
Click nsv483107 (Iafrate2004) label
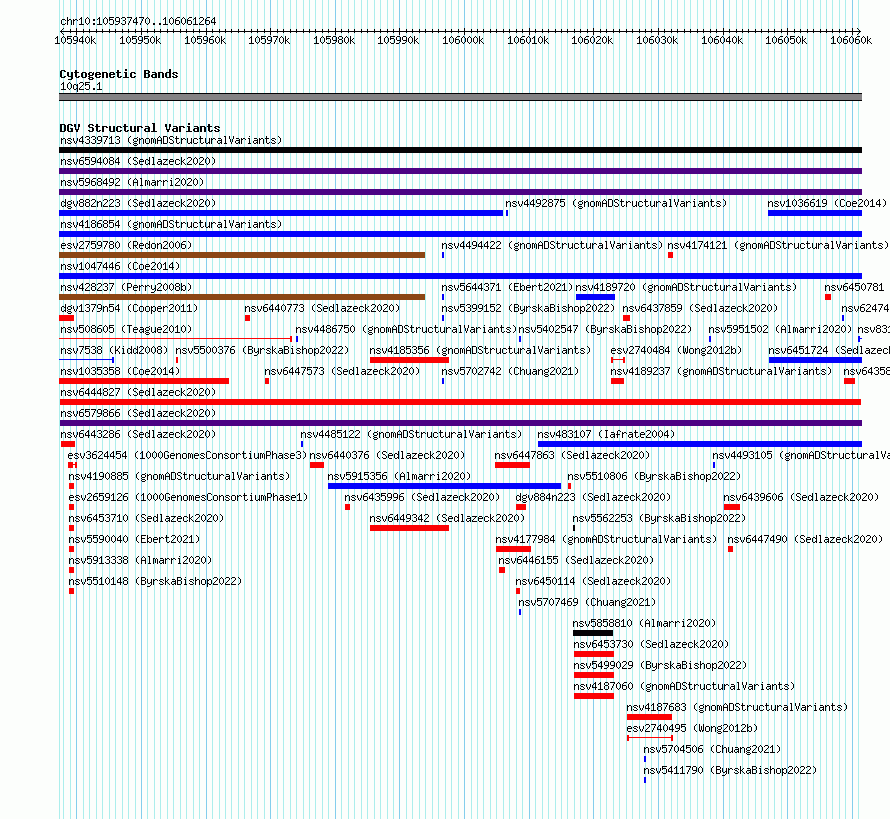click(x=606, y=434)
